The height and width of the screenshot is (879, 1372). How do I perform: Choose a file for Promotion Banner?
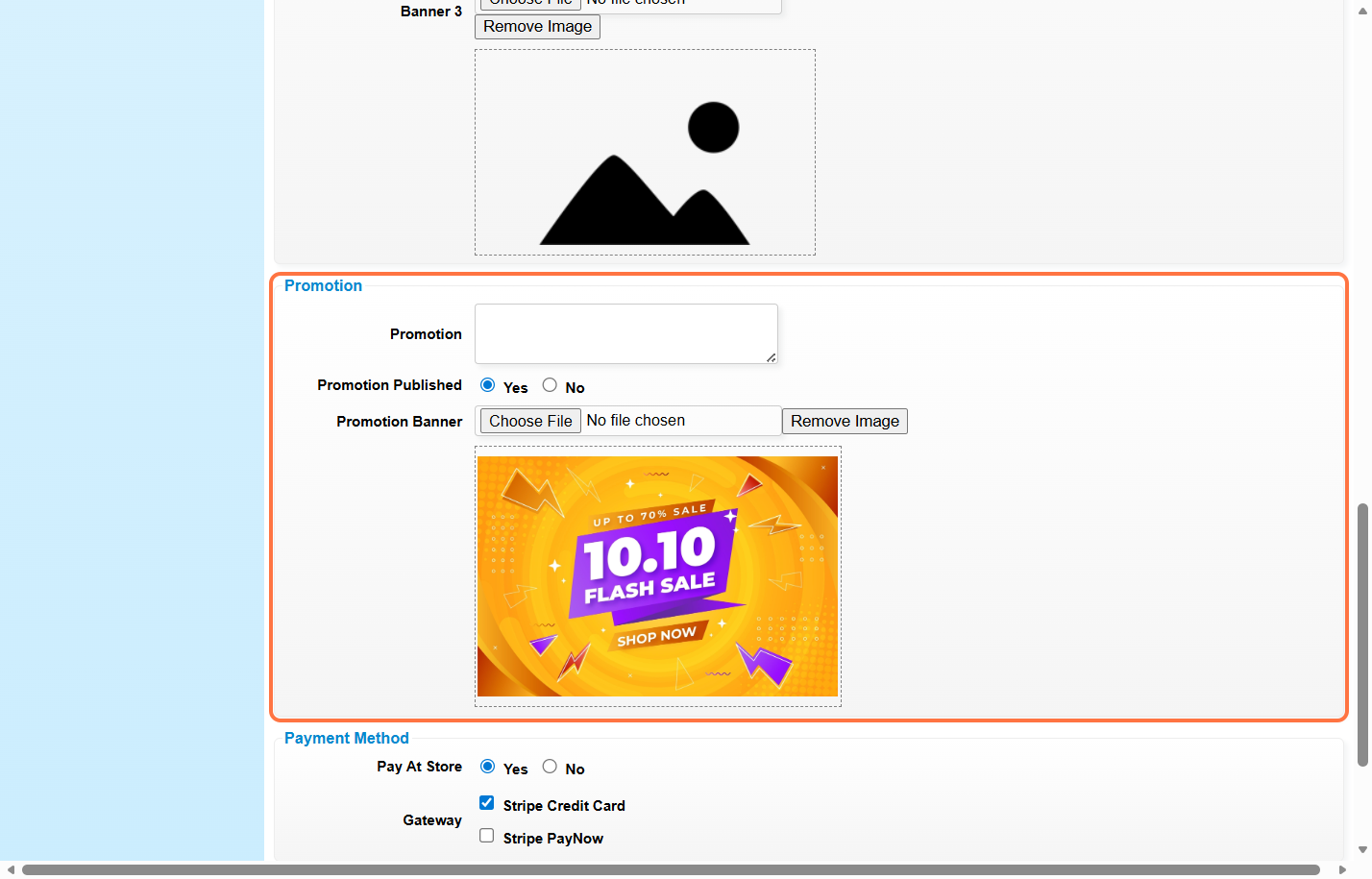[530, 421]
